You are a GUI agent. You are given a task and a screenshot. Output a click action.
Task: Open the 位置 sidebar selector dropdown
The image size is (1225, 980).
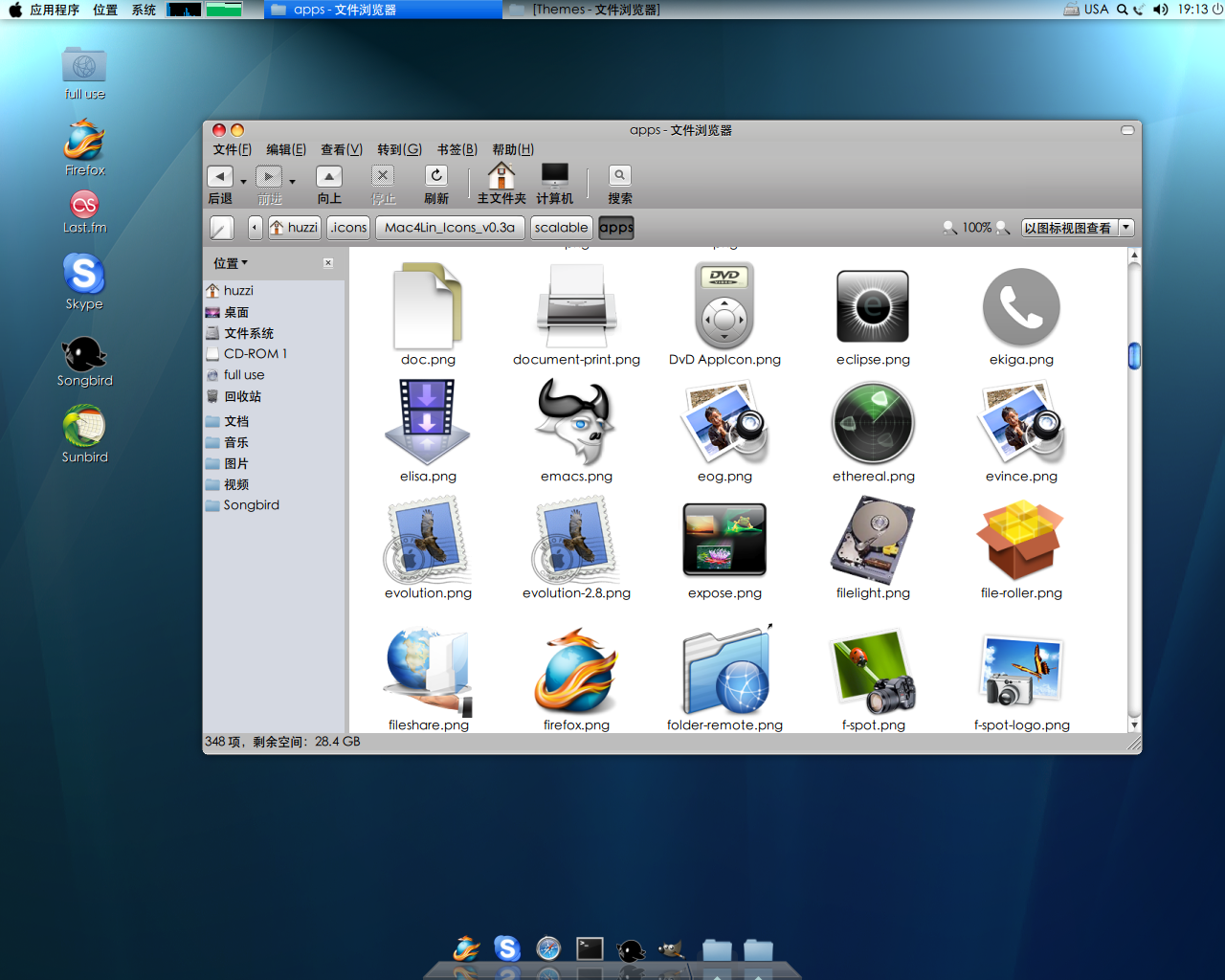tap(231, 263)
